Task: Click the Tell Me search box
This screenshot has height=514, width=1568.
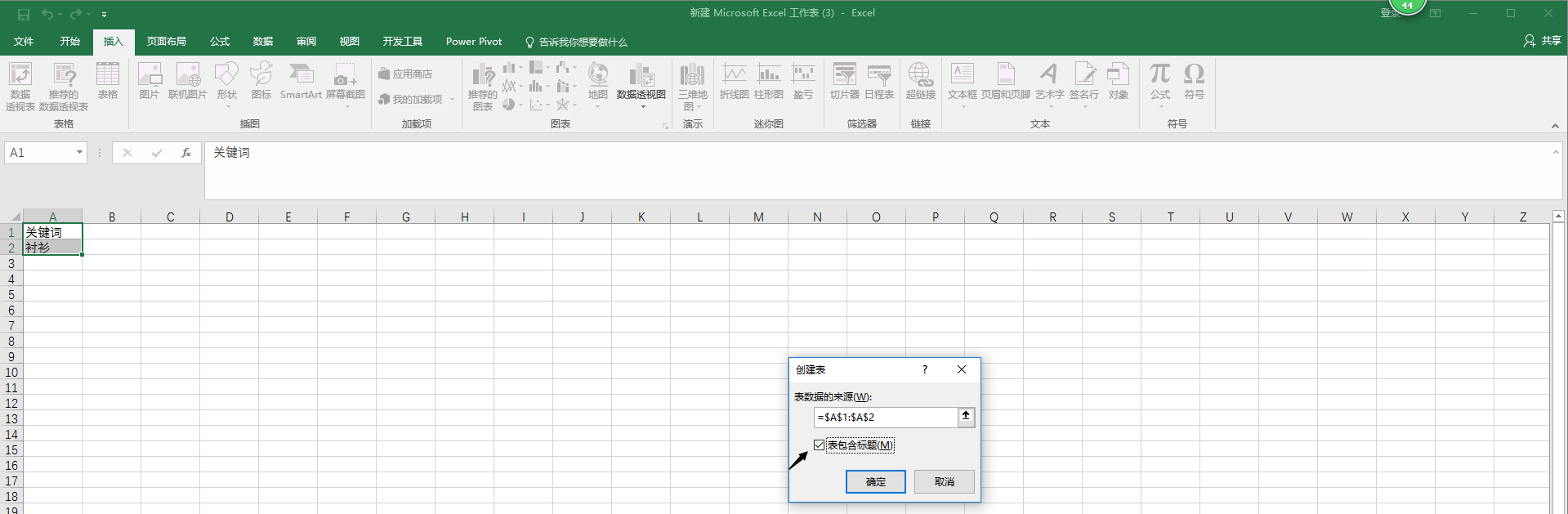Action: [576, 42]
